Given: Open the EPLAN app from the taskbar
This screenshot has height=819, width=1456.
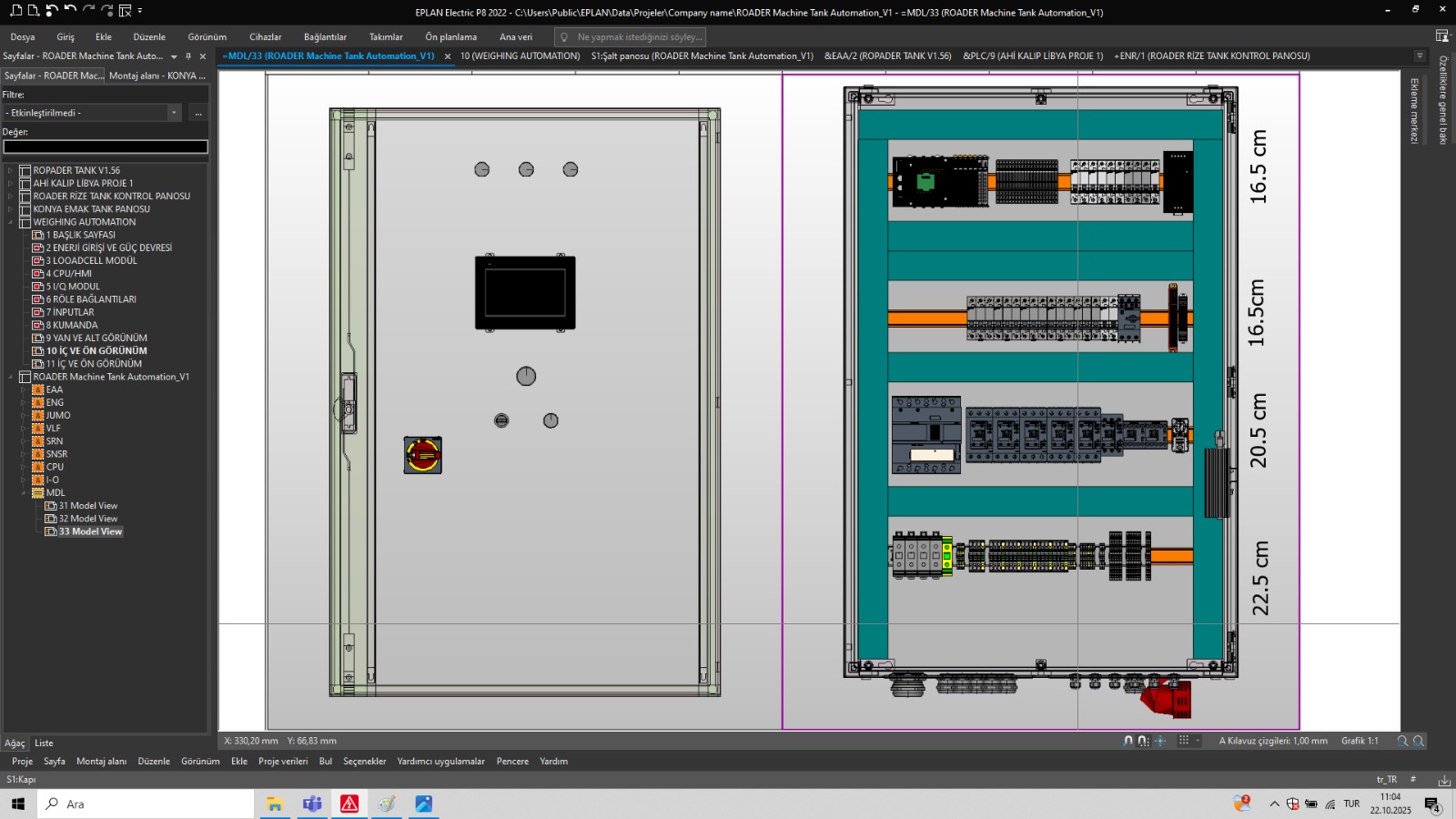Looking at the screenshot, I should tap(349, 804).
